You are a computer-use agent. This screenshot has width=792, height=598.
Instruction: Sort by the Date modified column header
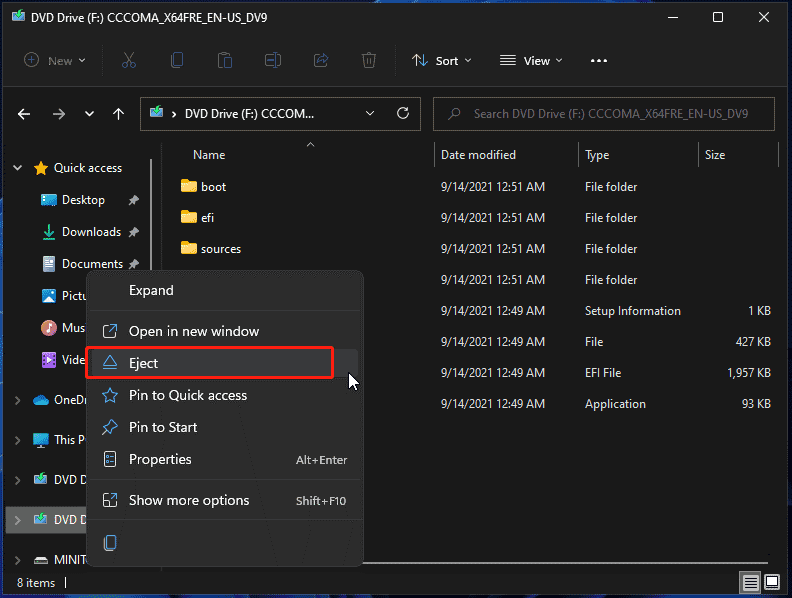click(x=479, y=155)
